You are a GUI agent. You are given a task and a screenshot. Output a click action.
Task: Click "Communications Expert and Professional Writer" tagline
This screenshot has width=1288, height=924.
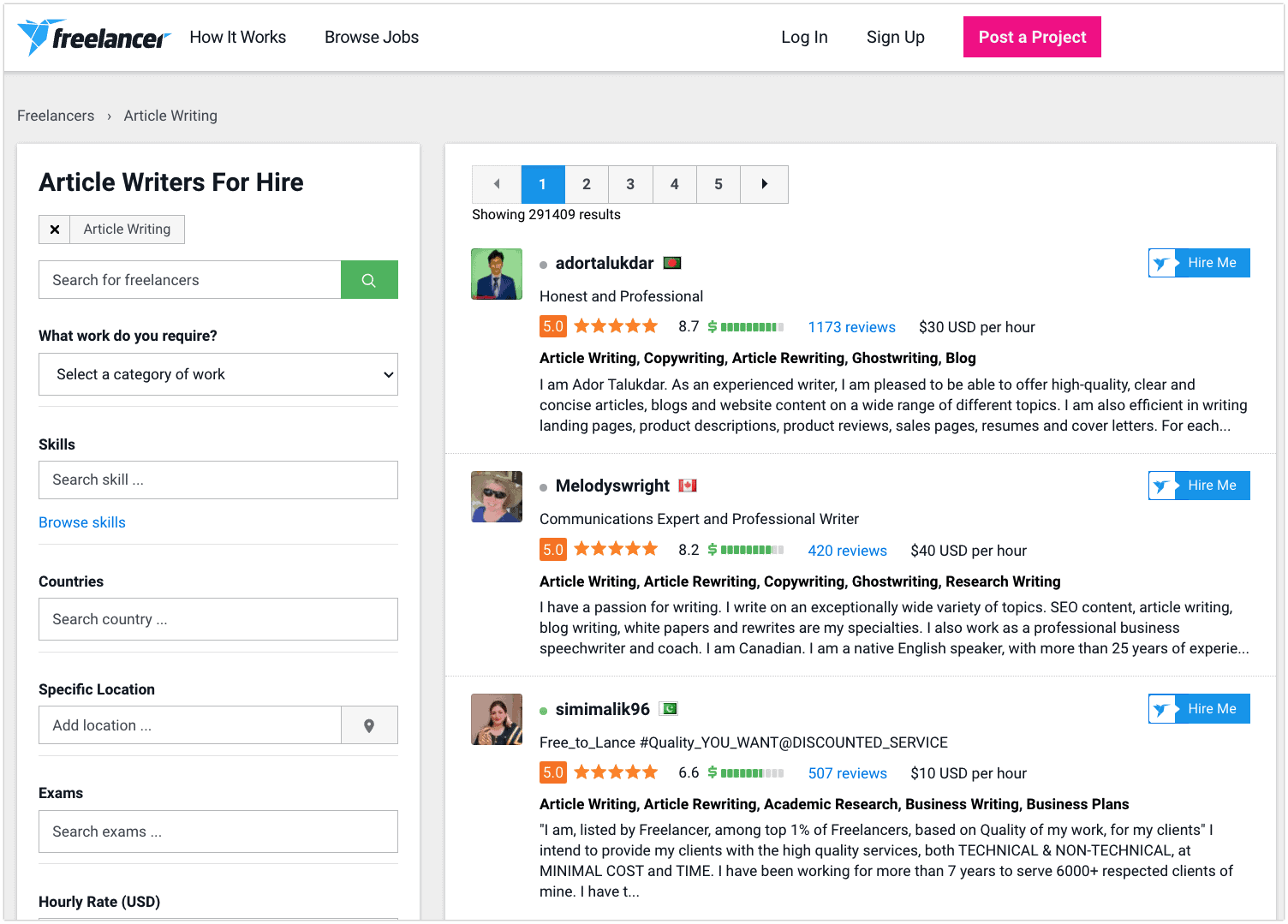pos(699,519)
